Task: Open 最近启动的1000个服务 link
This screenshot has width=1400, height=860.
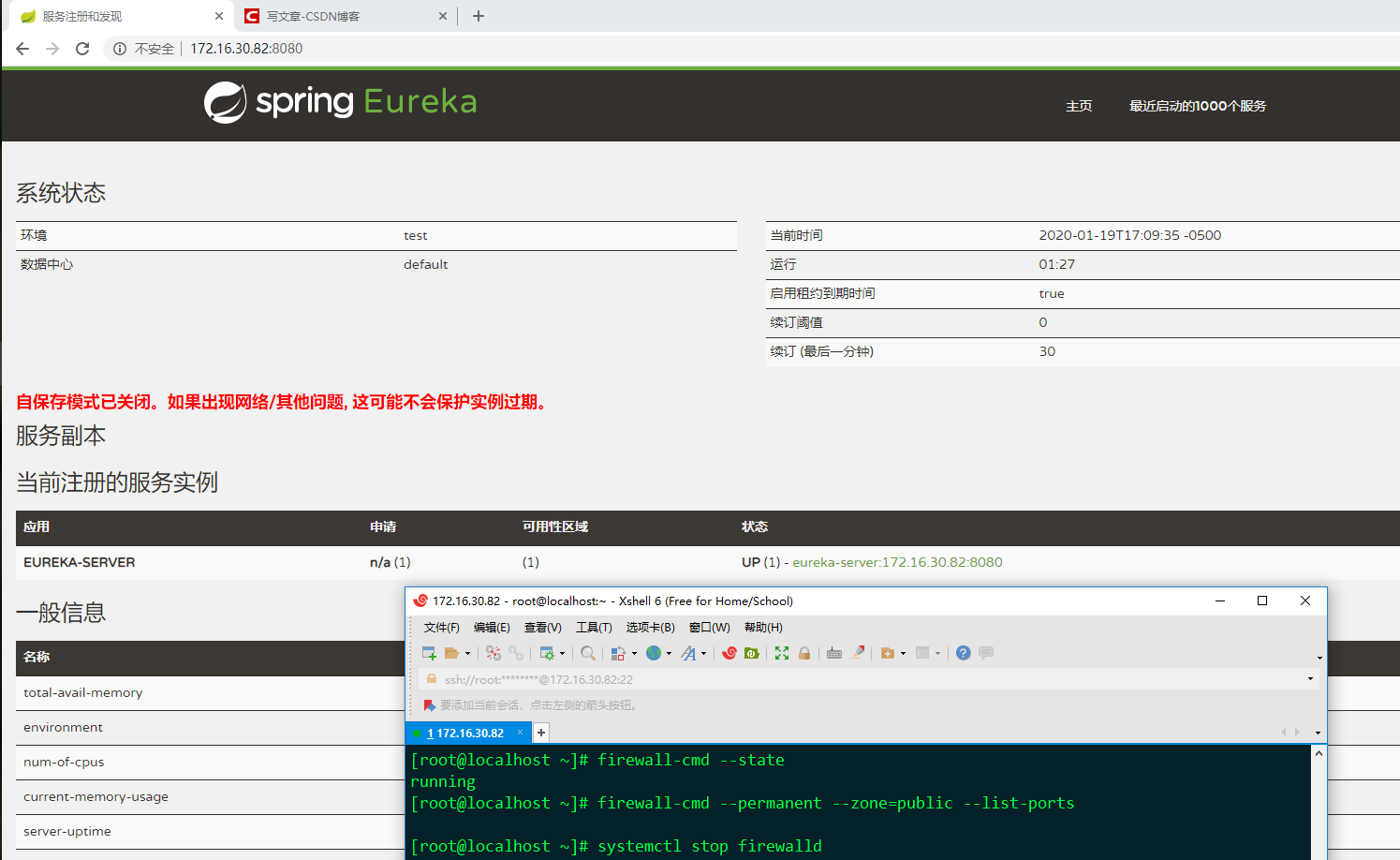Action: 1198,106
